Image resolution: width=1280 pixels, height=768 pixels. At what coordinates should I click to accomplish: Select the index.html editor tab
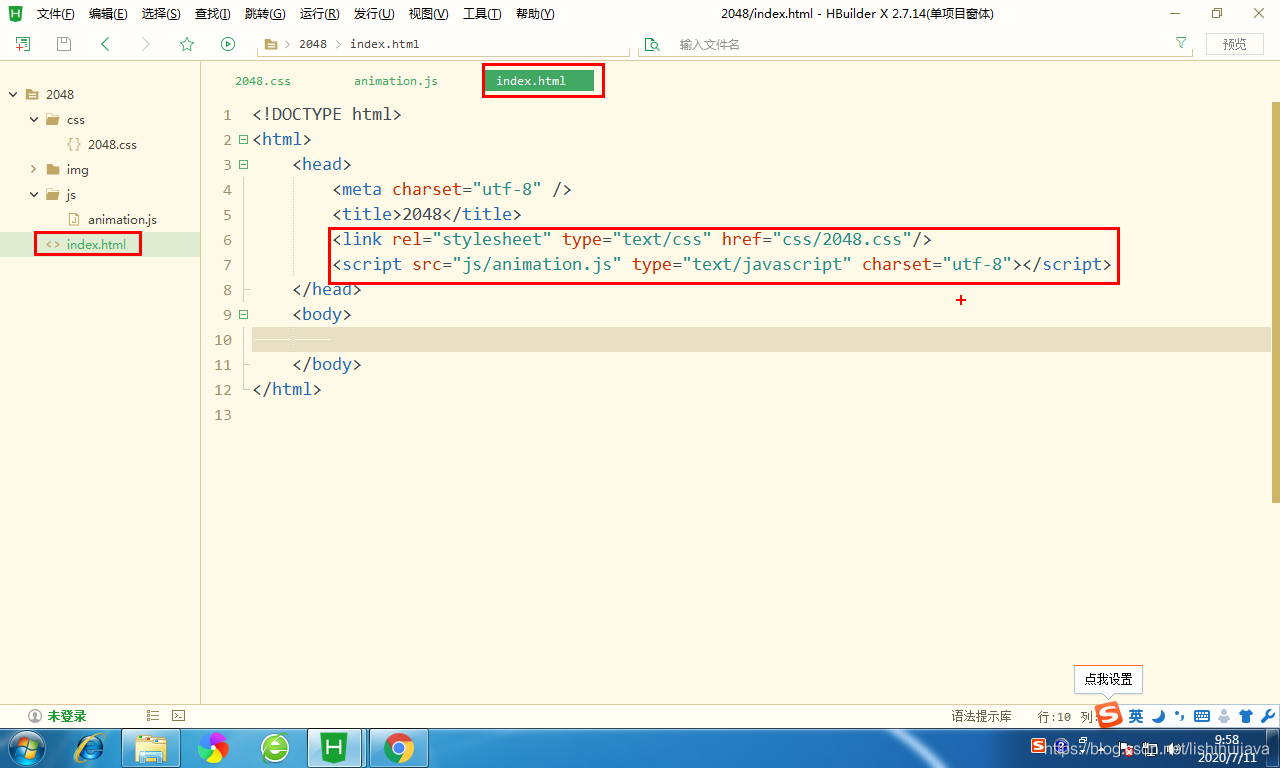[x=540, y=81]
